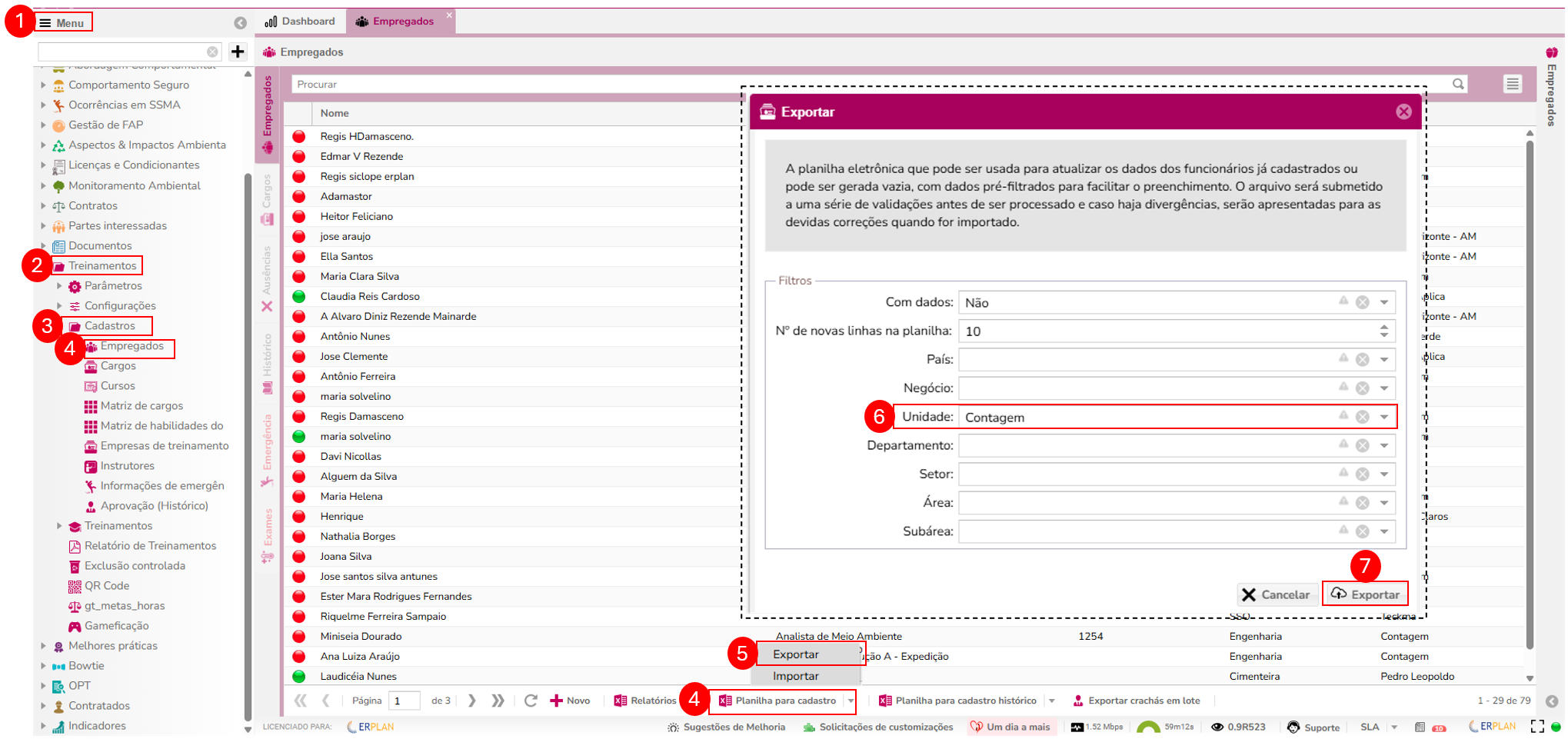Open the vertical Histórico side tab
The width and height of the screenshot is (1568, 739).
tap(267, 364)
